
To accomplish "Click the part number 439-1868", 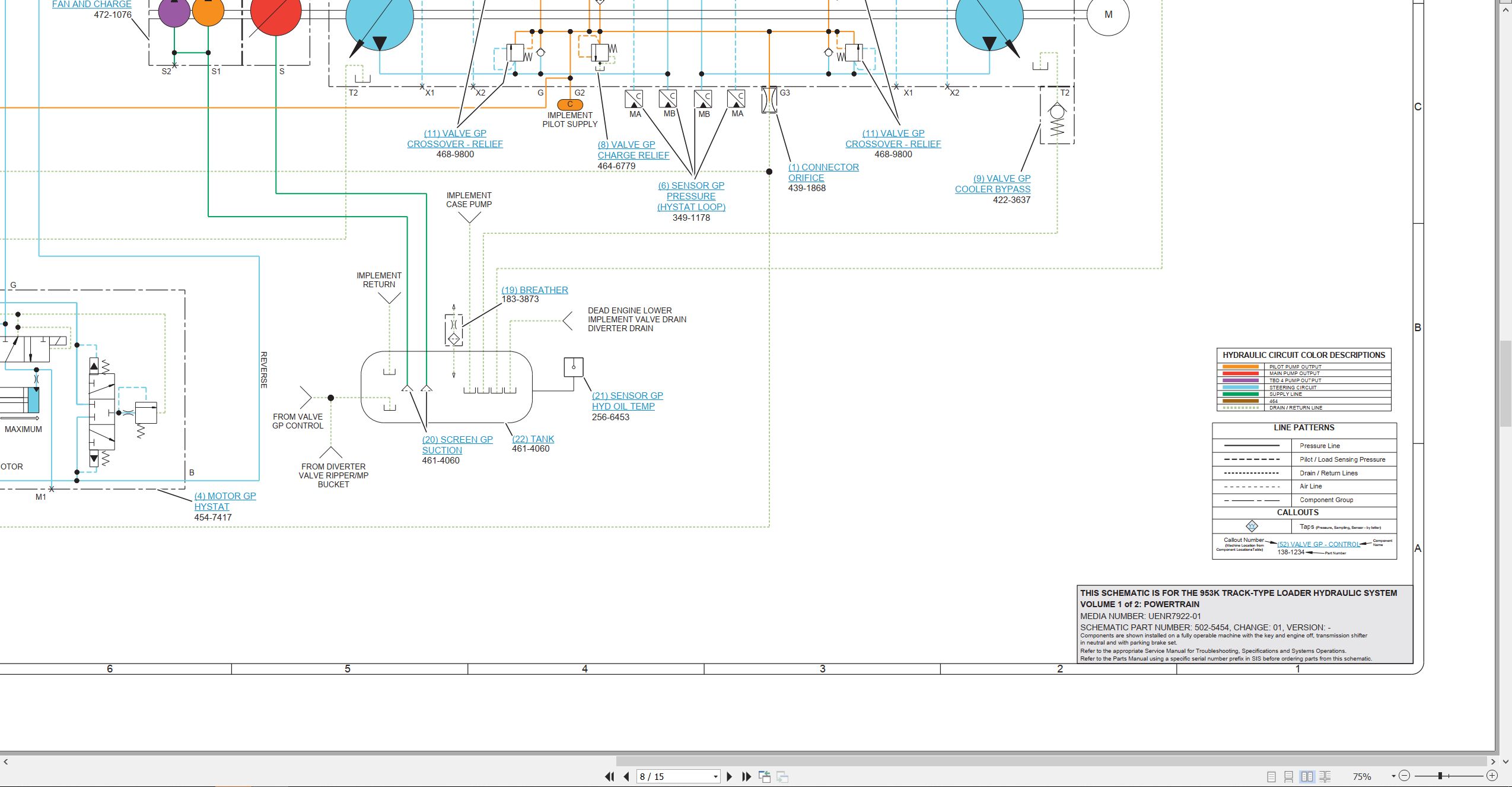I will click(807, 188).
